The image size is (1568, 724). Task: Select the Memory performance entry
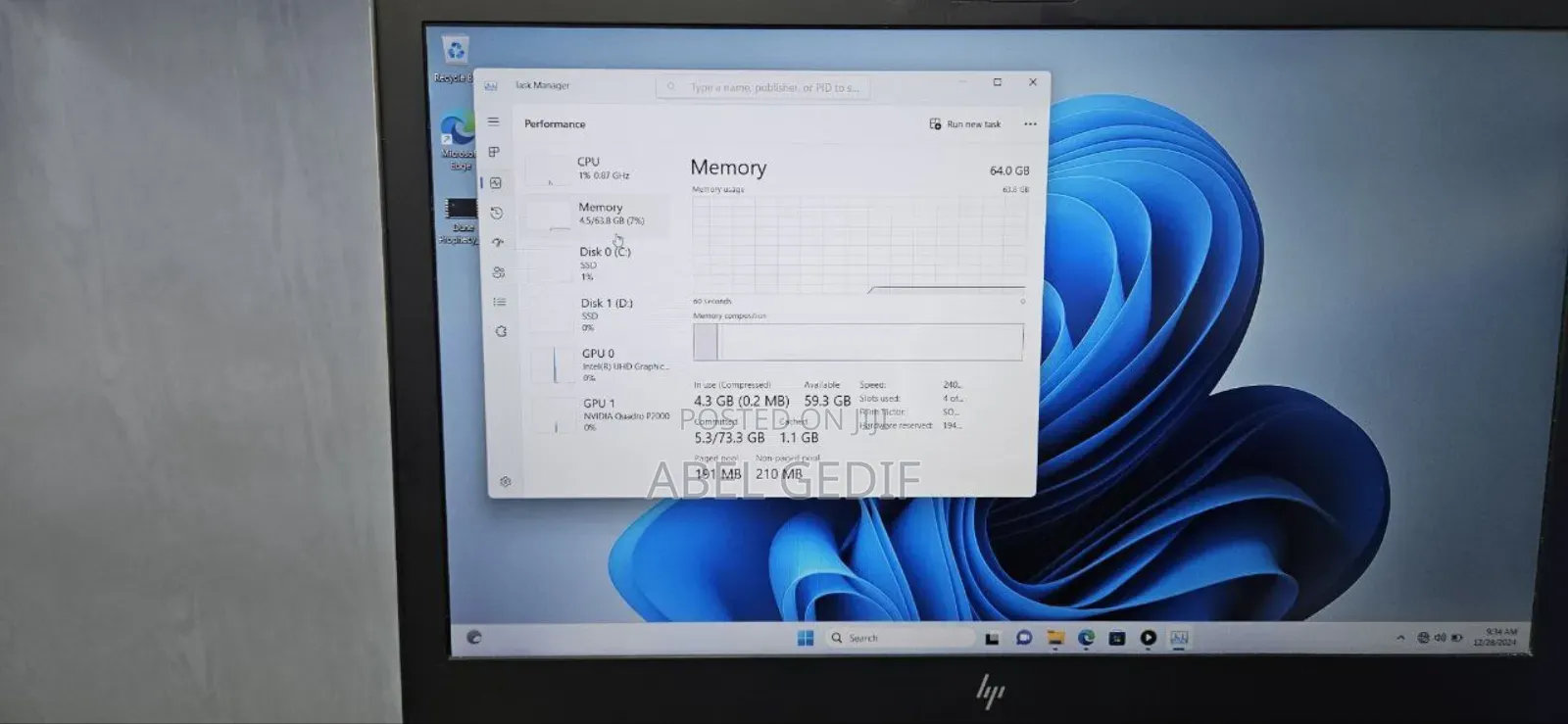click(x=598, y=214)
